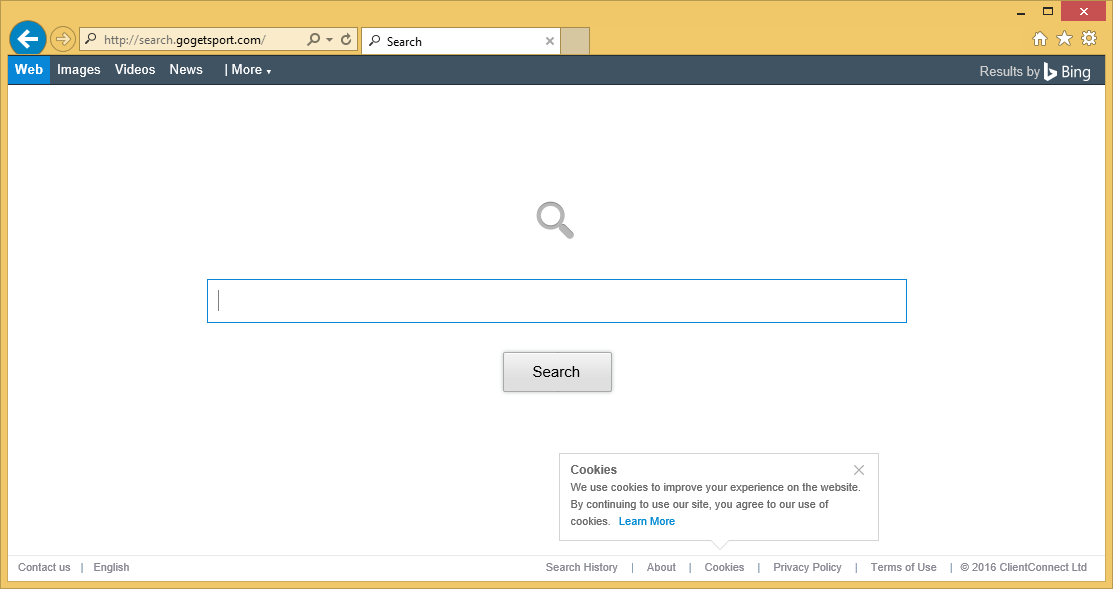Expand the address bar autocomplete dropdown arrow

(329, 40)
